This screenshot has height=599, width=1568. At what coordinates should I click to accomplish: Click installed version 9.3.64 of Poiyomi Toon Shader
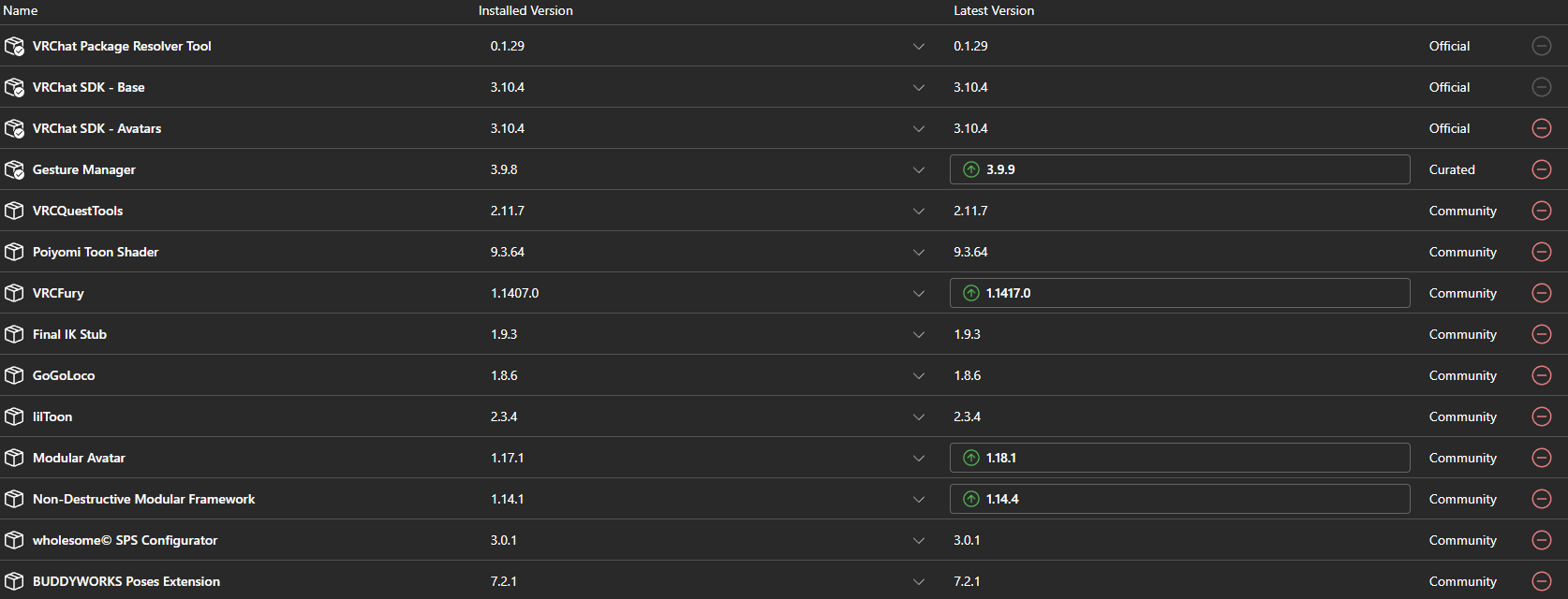(x=508, y=252)
